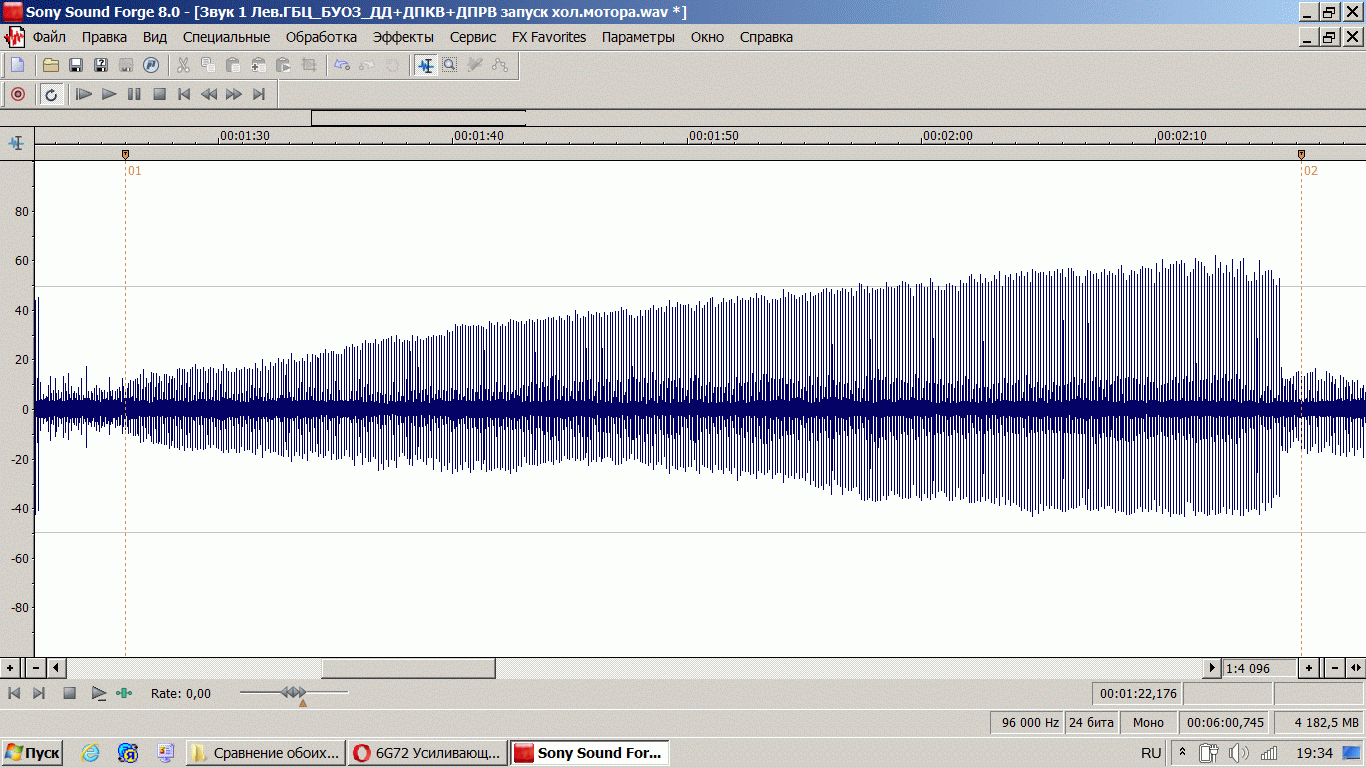
Task: Click the Record button in transport toolbar
Action: coord(18,94)
